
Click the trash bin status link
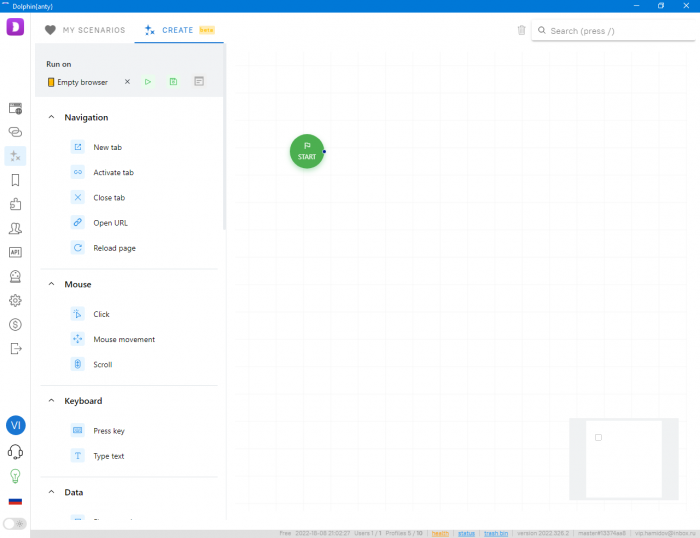pyautogui.click(x=496, y=533)
